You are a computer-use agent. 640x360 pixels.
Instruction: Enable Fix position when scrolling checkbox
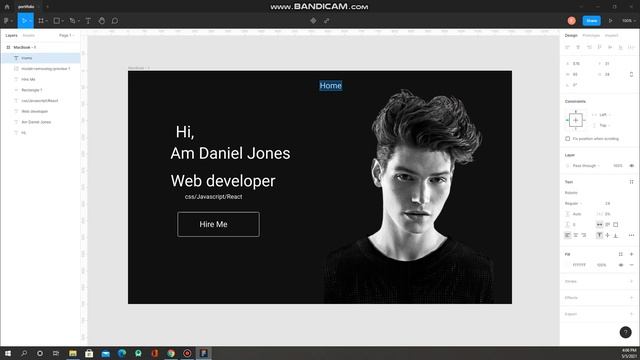567,139
